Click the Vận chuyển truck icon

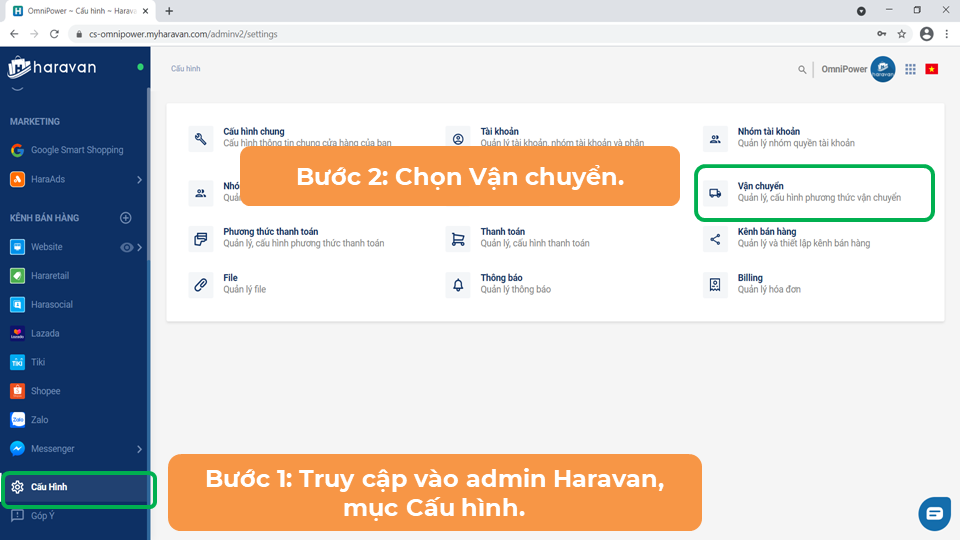coord(715,193)
